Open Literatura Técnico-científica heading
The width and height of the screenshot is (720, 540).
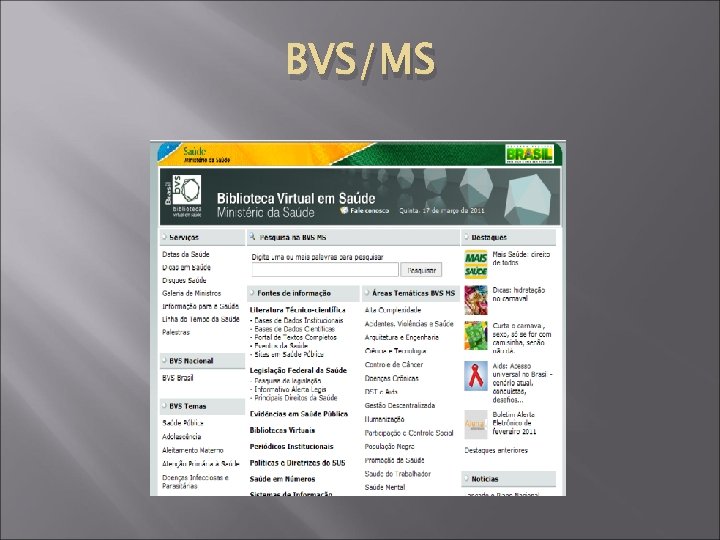point(298,310)
